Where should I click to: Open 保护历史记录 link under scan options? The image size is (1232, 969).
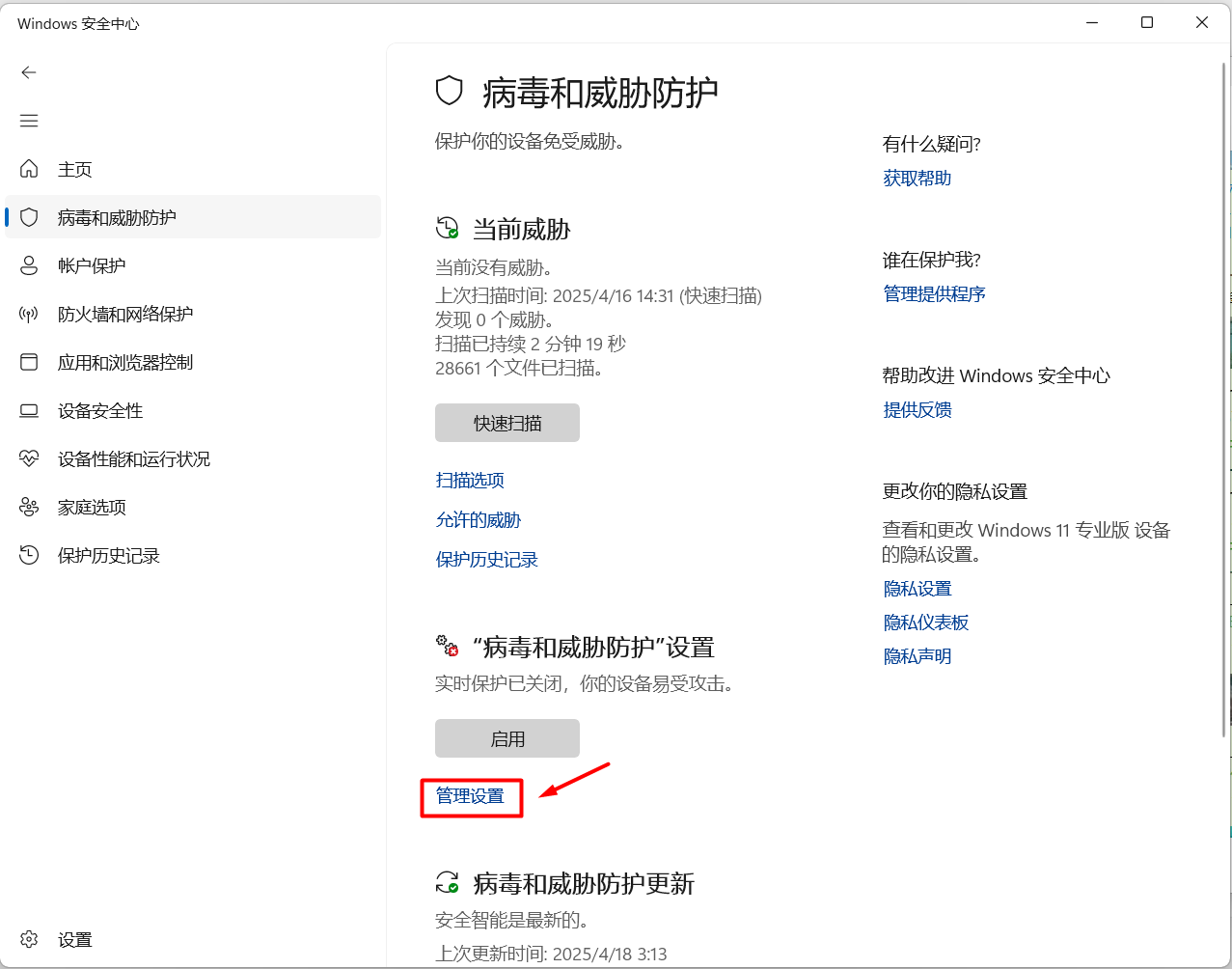(x=487, y=559)
